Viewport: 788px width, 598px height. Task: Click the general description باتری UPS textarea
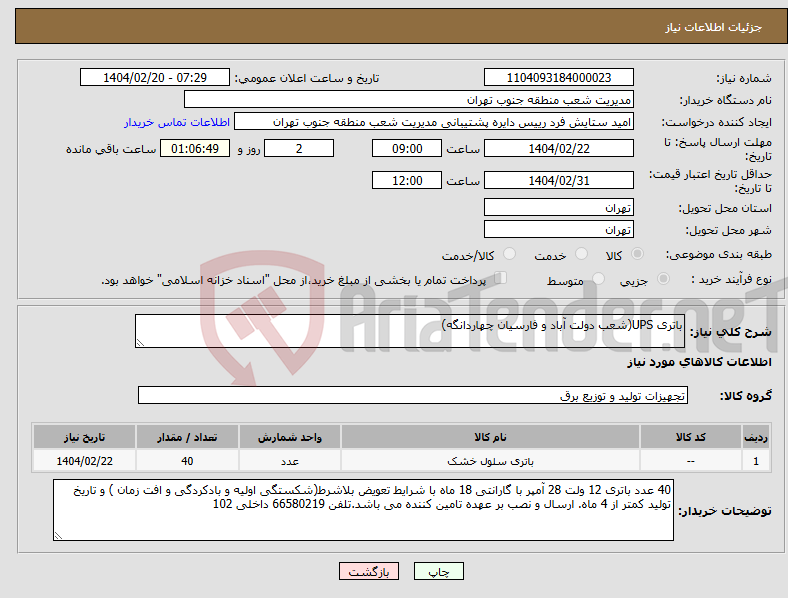click(x=410, y=331)
